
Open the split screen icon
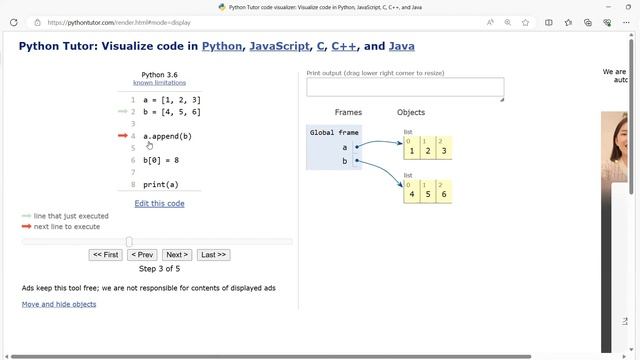coord(549,22)
